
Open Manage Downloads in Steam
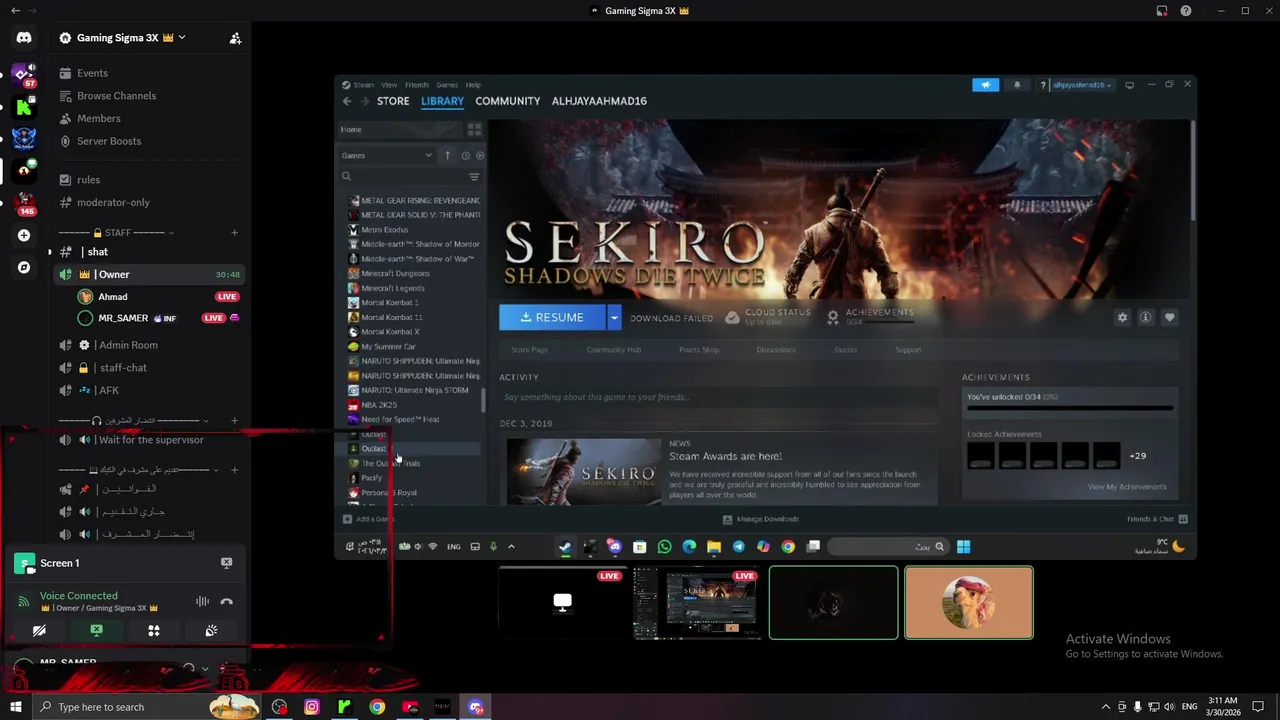[760, 519]
